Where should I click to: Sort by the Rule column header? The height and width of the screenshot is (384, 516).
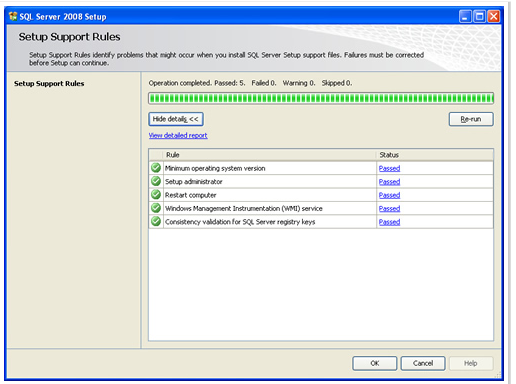269,155
